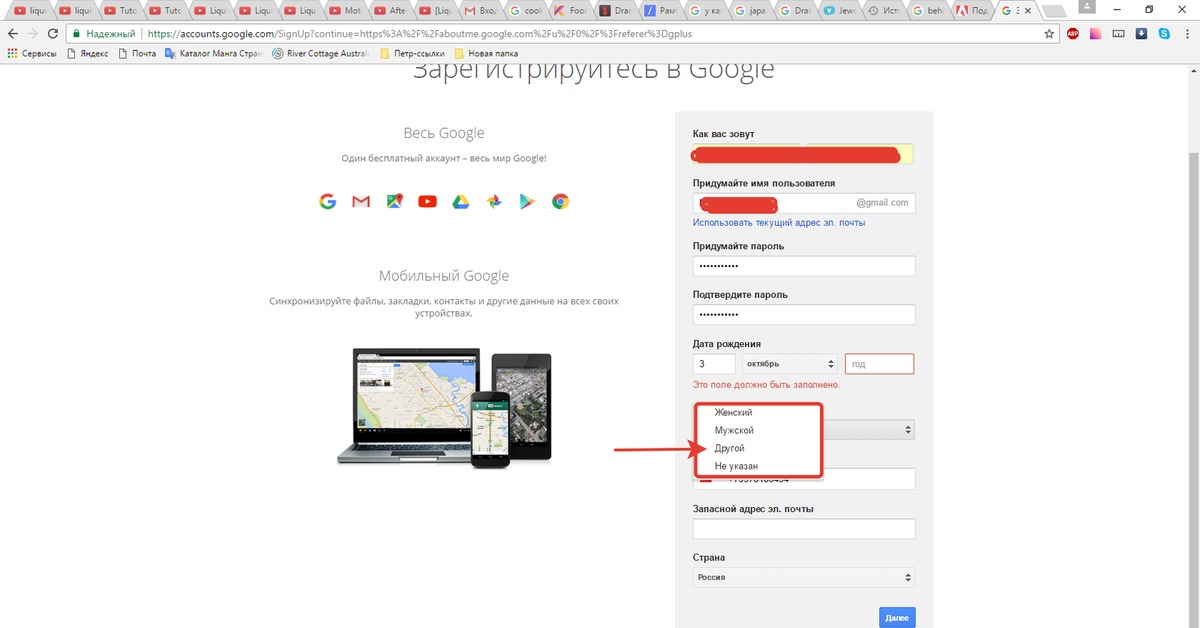Click Использовать текущий адрес эл. почты link
This screenshot has width=1200, height=628.
(x=779, y=223)
